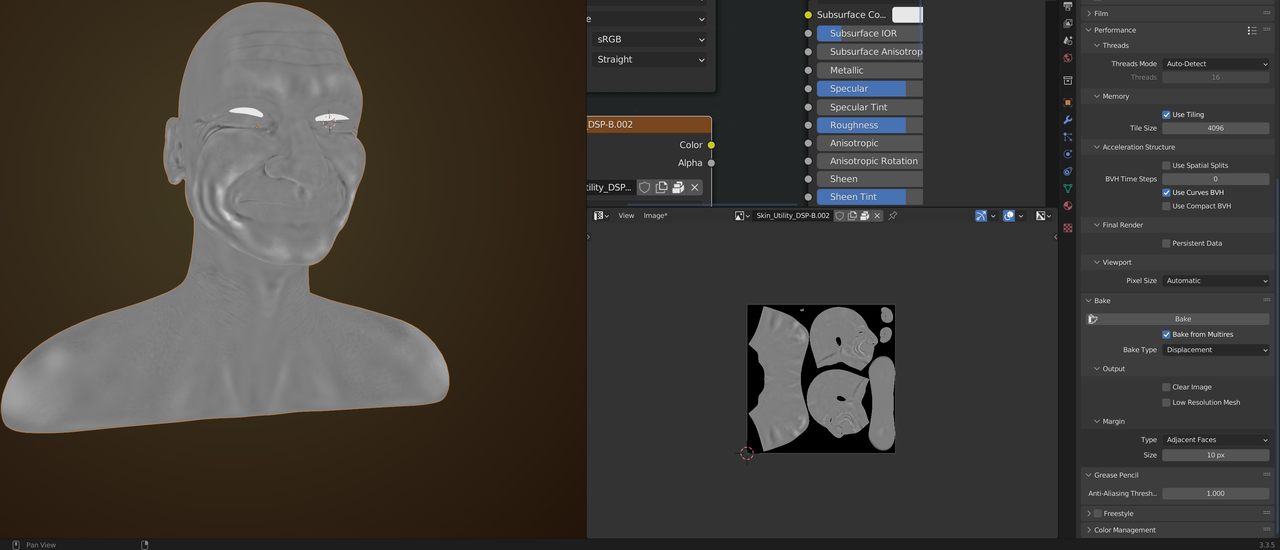Image resolution: width=1280 pixels, height=550 pixels.
Task: Click the image editor type selector icon
Action: (x=601, y=216)
